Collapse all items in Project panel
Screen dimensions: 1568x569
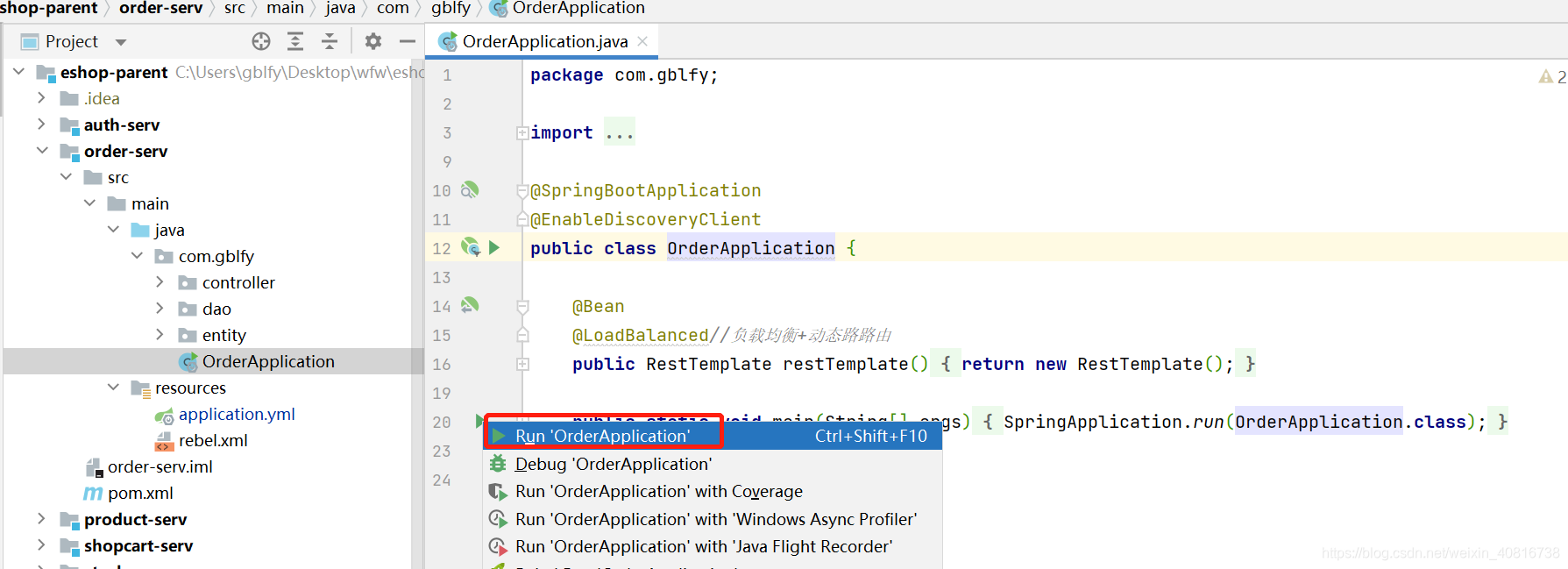330,41
